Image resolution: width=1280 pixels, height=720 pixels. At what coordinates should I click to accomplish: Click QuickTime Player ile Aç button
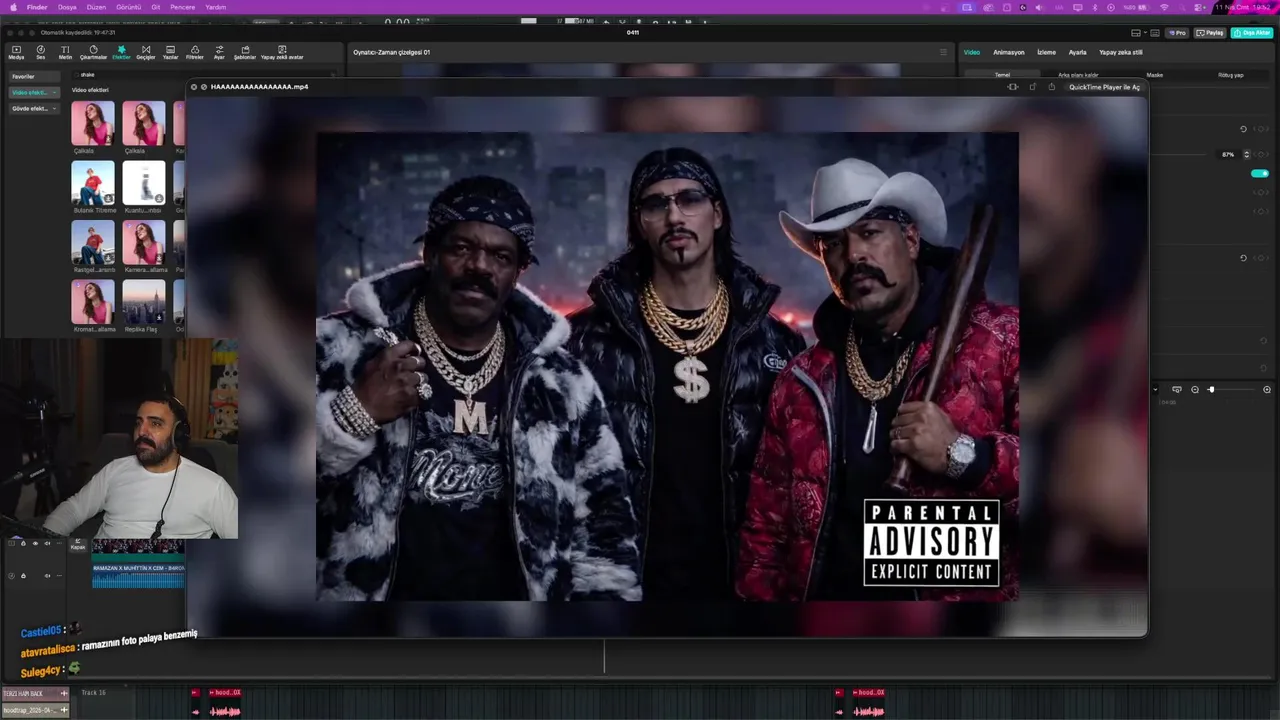1104,87
